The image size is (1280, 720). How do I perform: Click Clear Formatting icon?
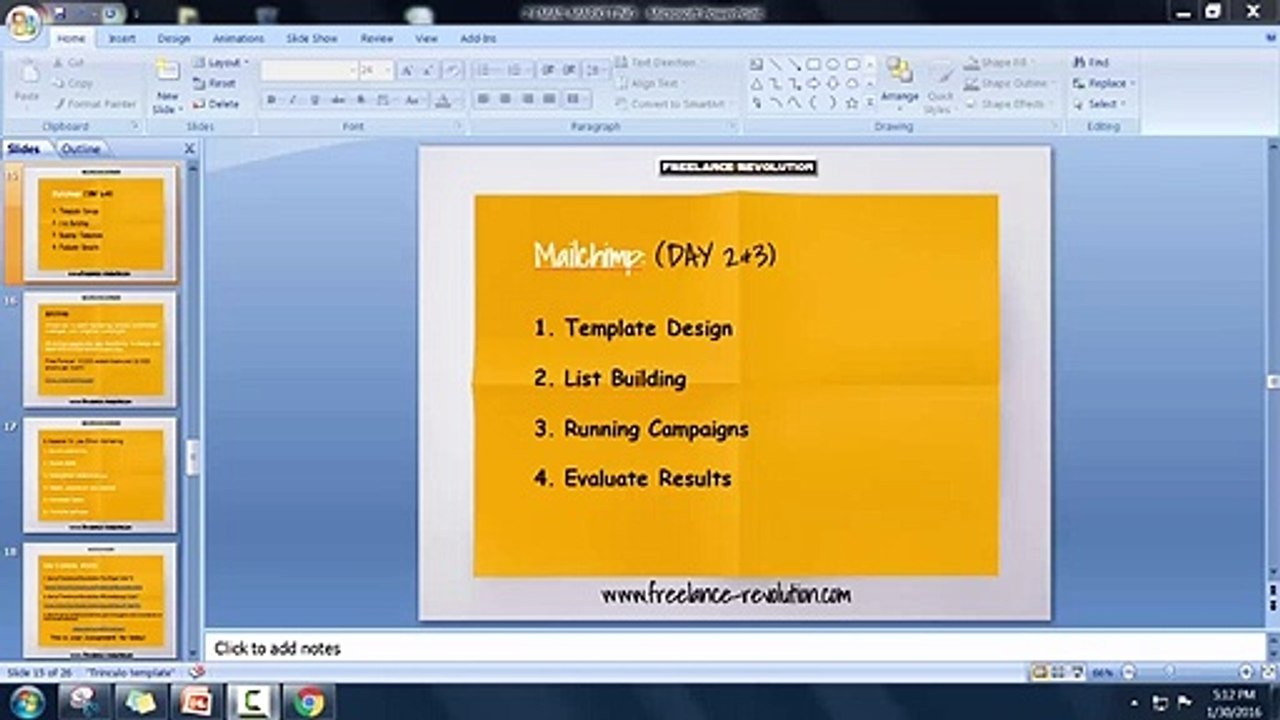453,71
